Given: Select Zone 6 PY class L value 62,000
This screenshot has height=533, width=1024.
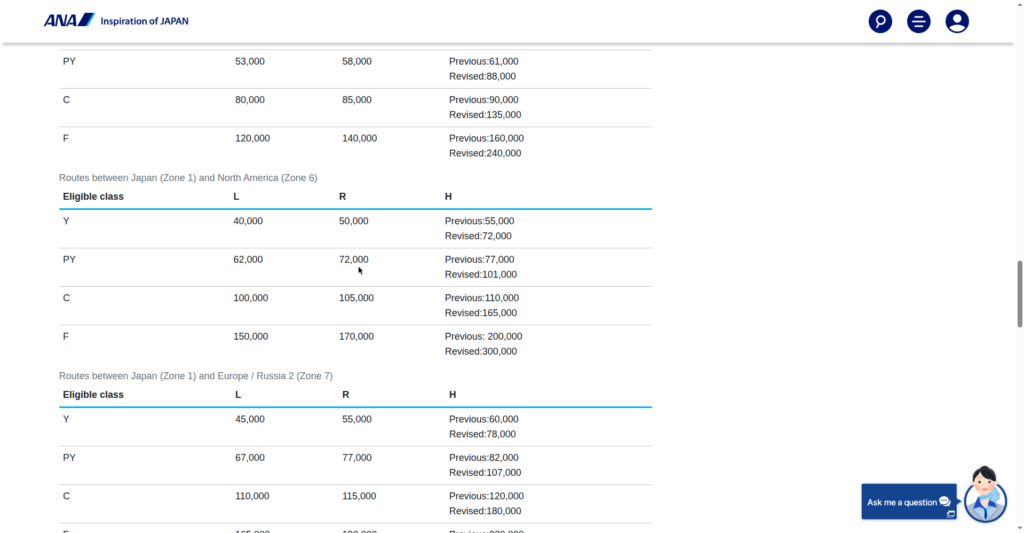Looking at the screenshot, I should point(248,259).
